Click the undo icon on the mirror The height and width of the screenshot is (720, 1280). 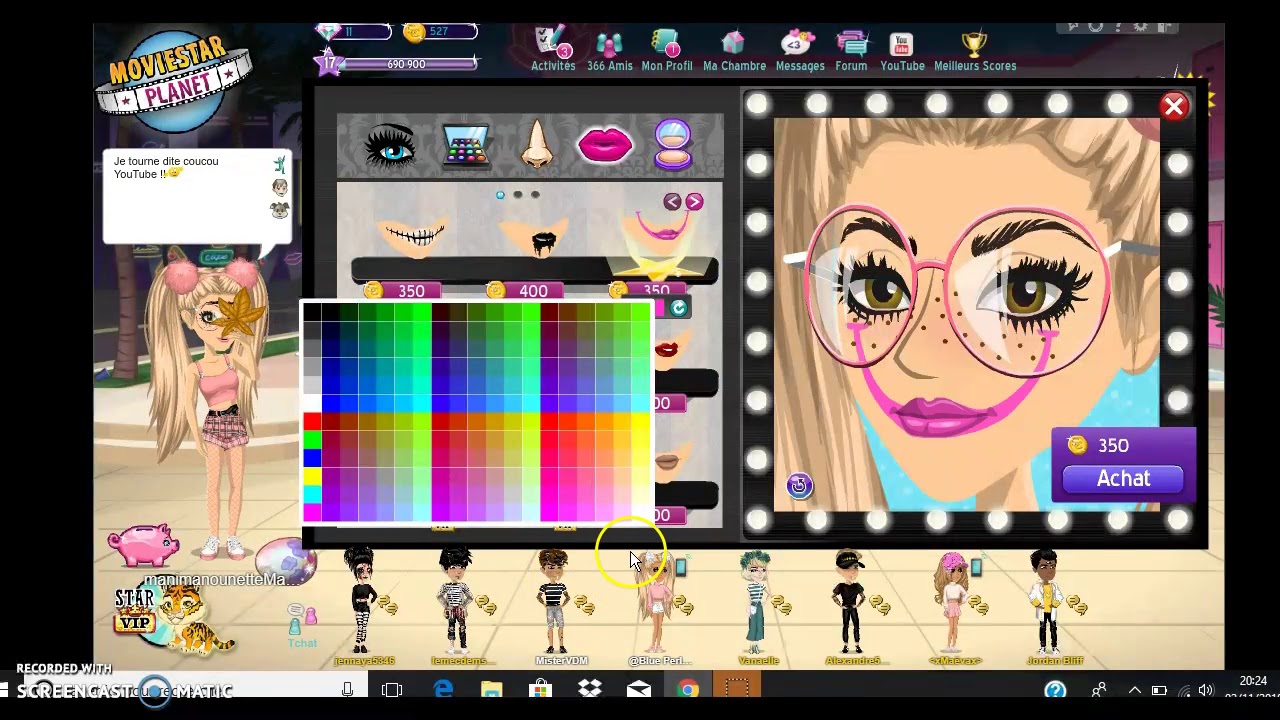tap(799, 485)
